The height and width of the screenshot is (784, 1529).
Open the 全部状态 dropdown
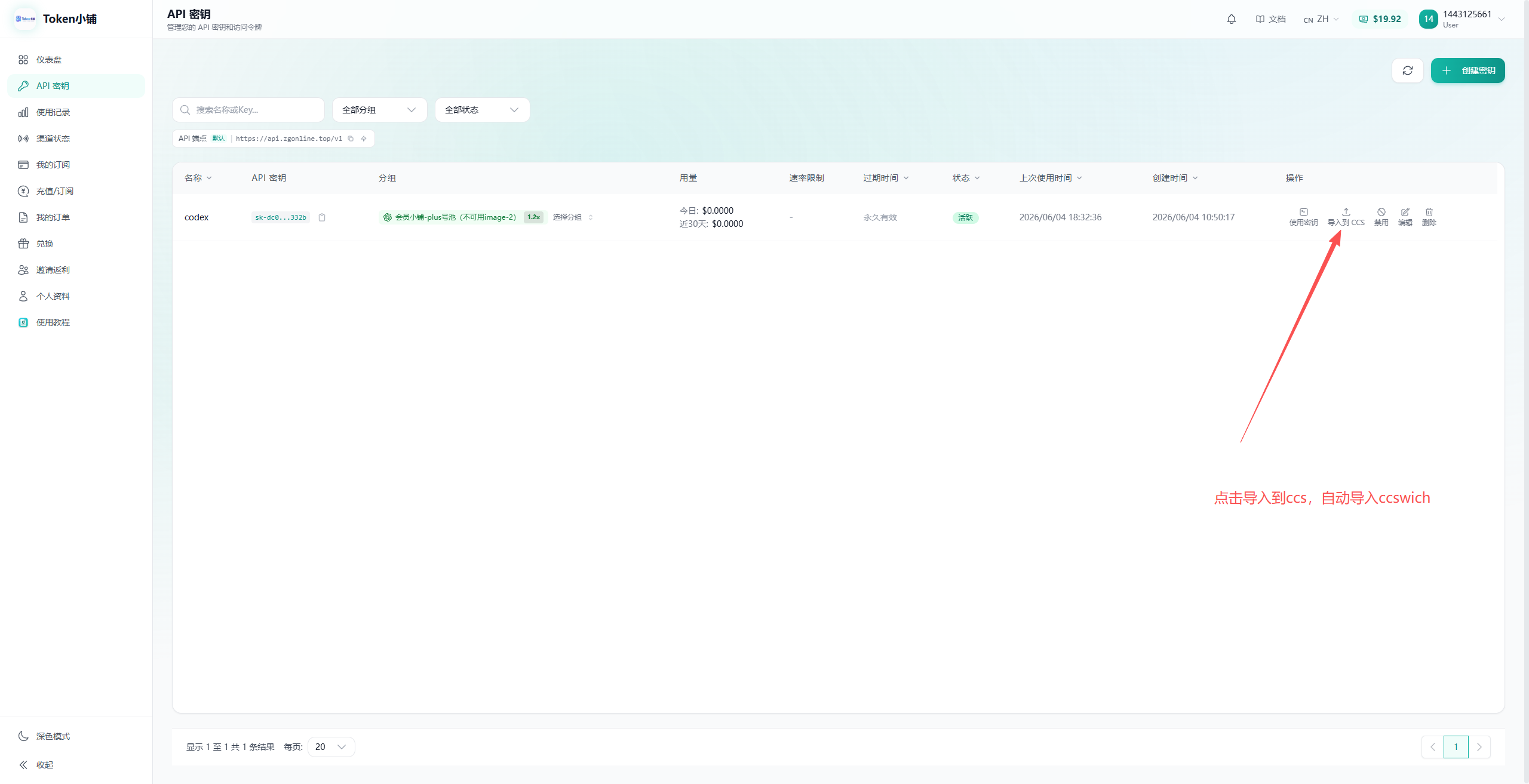pos(482,110)
